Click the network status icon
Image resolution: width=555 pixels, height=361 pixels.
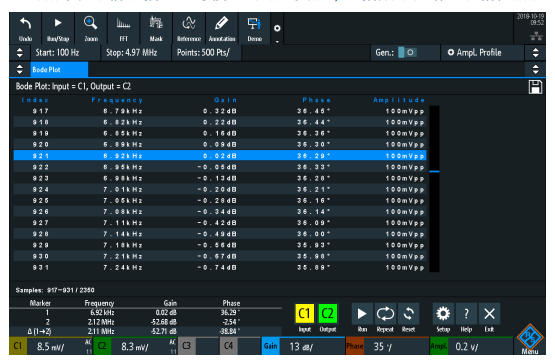(536, 36)
